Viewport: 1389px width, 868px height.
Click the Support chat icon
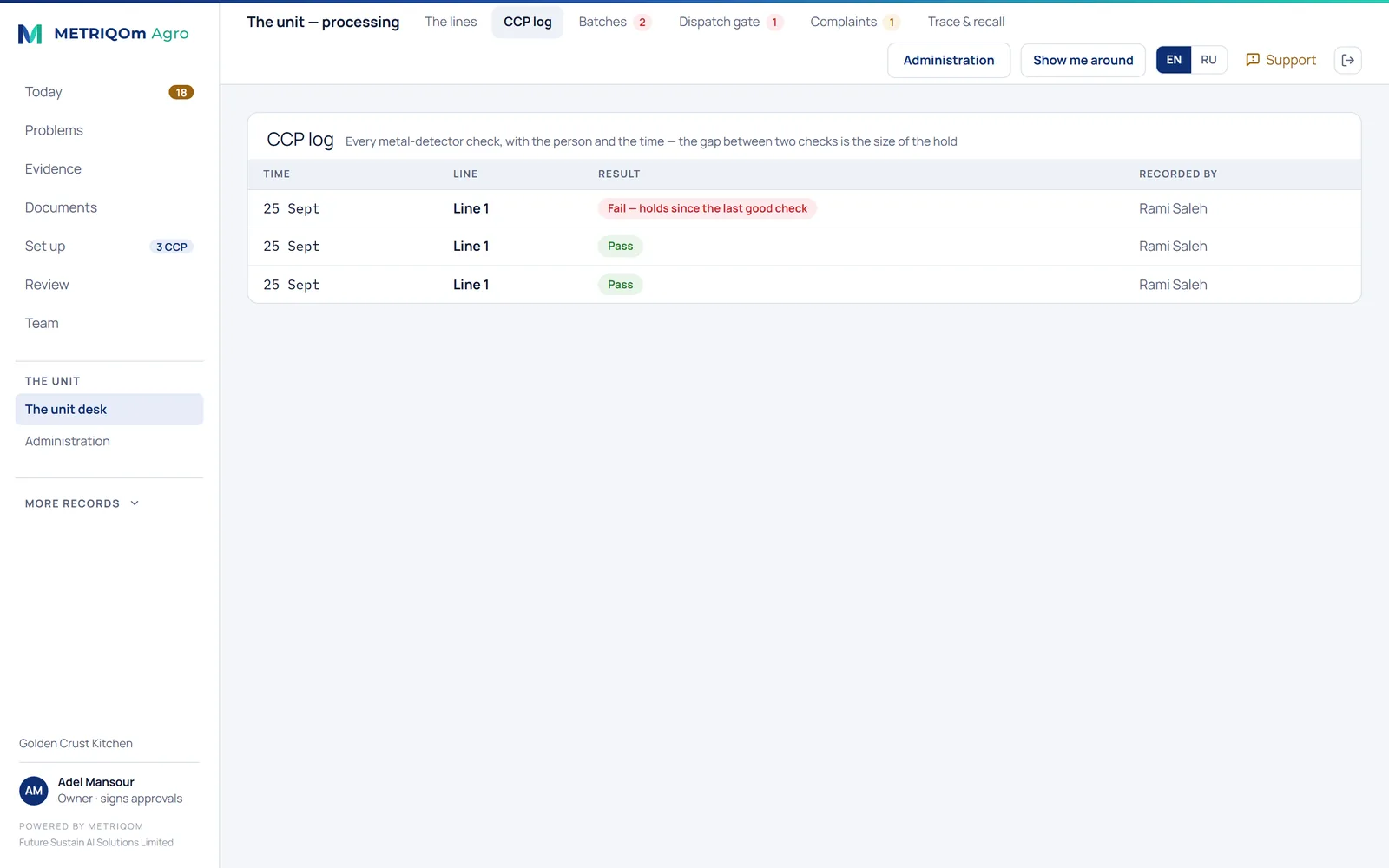tap(1253, 60)
